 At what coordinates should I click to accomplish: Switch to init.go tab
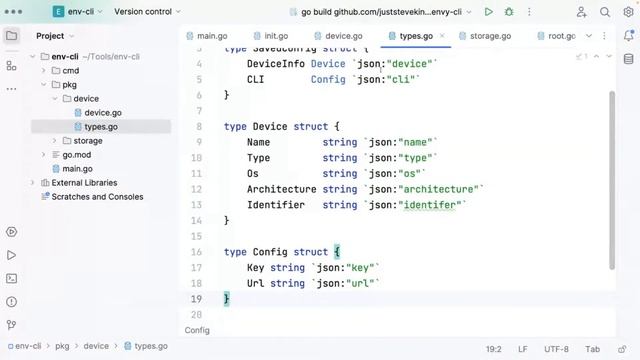[271, 36]
